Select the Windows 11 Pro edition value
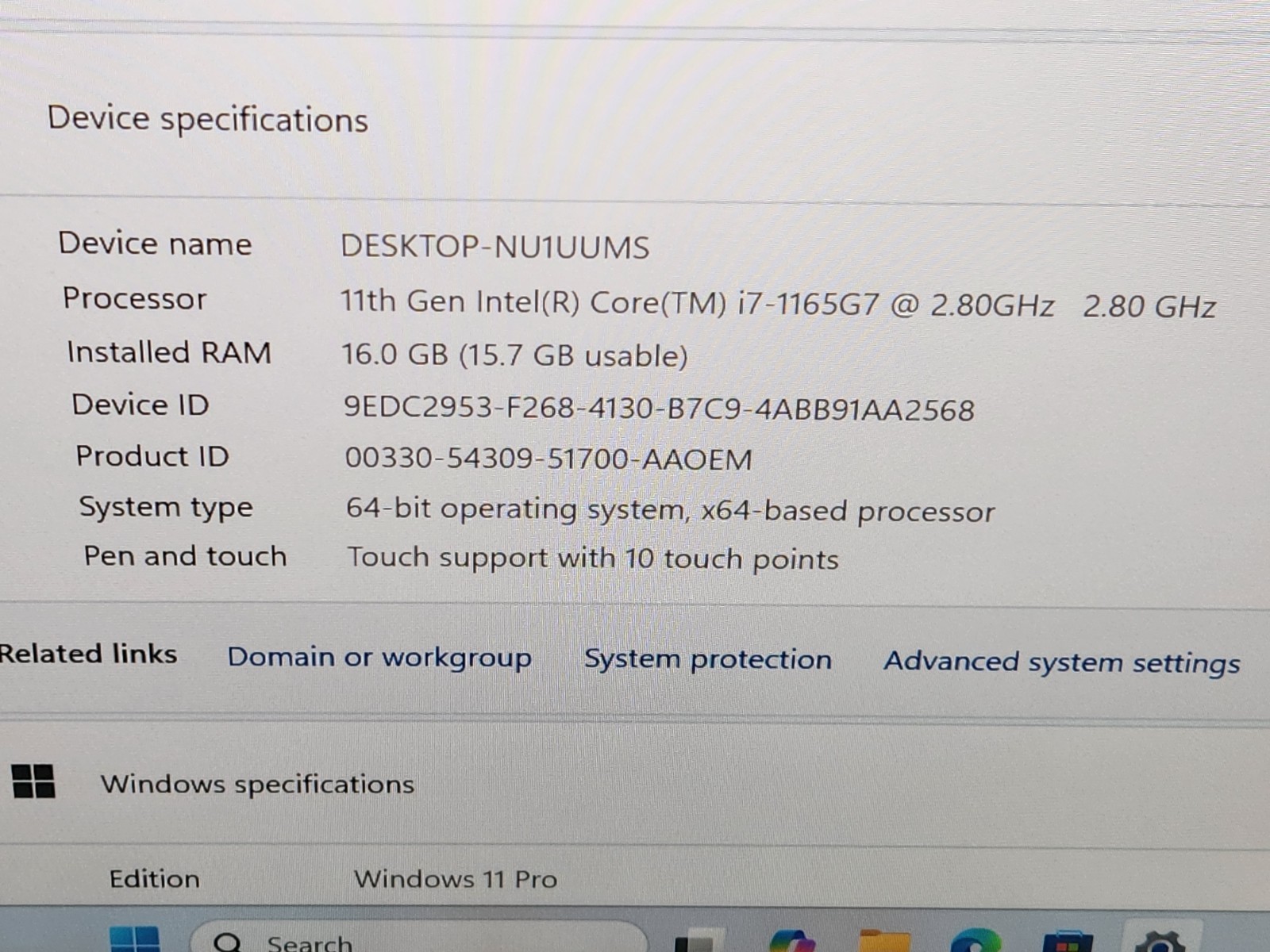The height and width of the screenshot is (952, 1270). tap(456, 879)
